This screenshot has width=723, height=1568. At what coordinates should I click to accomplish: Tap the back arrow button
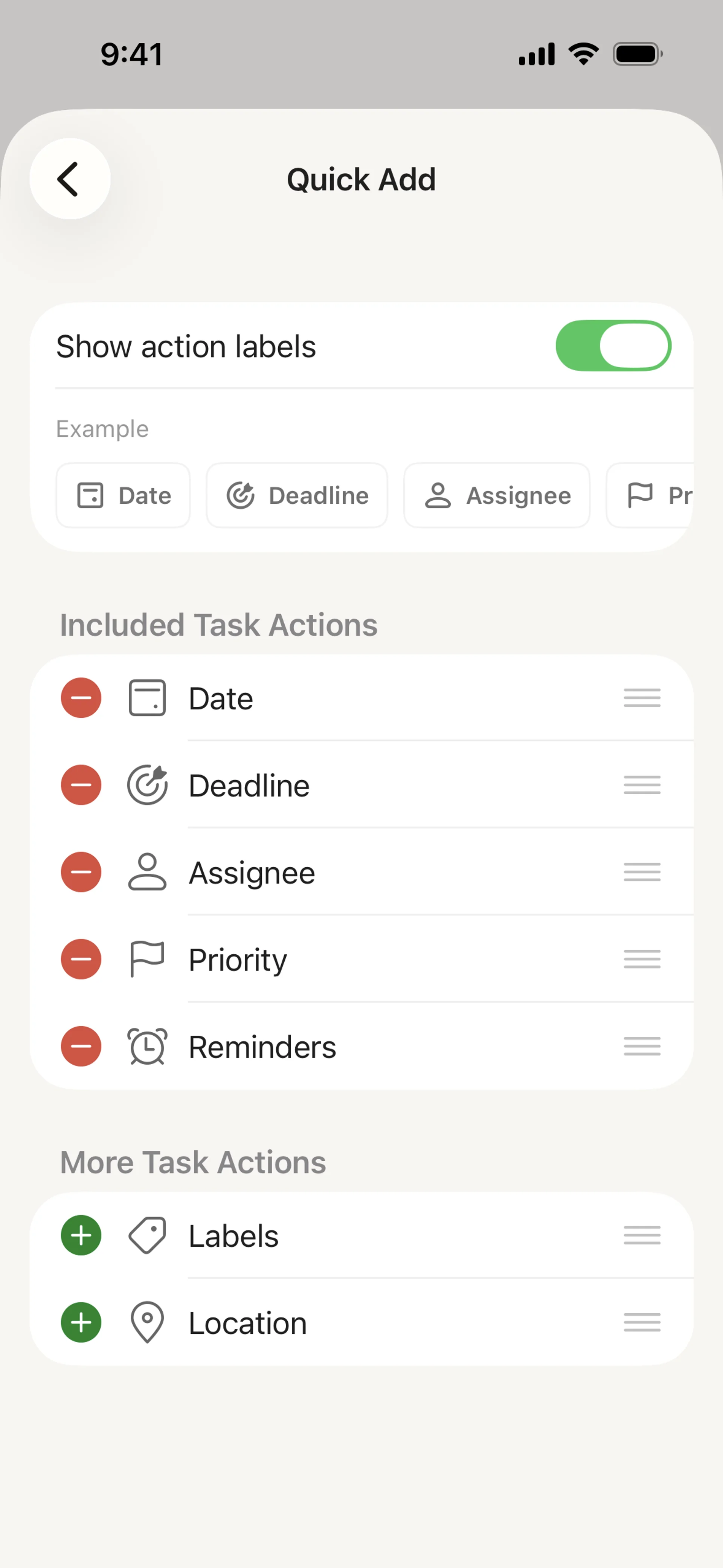click(x=69, y=179)
